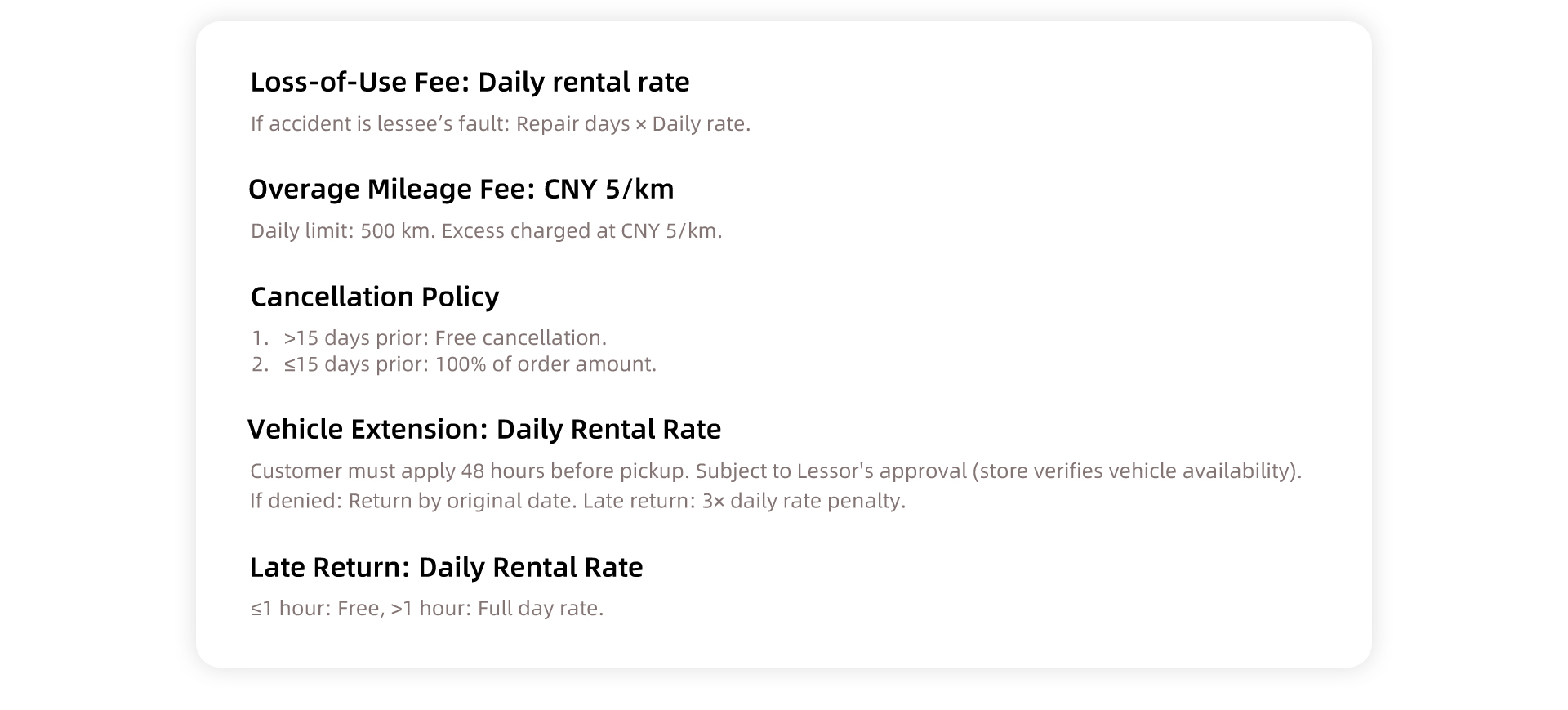Click the Late Return heading
Viewport: 1568px width, 710px height.
[446, 567]
